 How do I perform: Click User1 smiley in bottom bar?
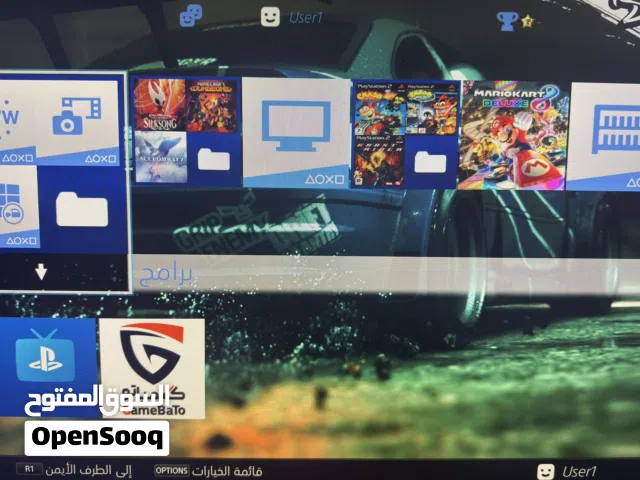(x=545, y=472)
